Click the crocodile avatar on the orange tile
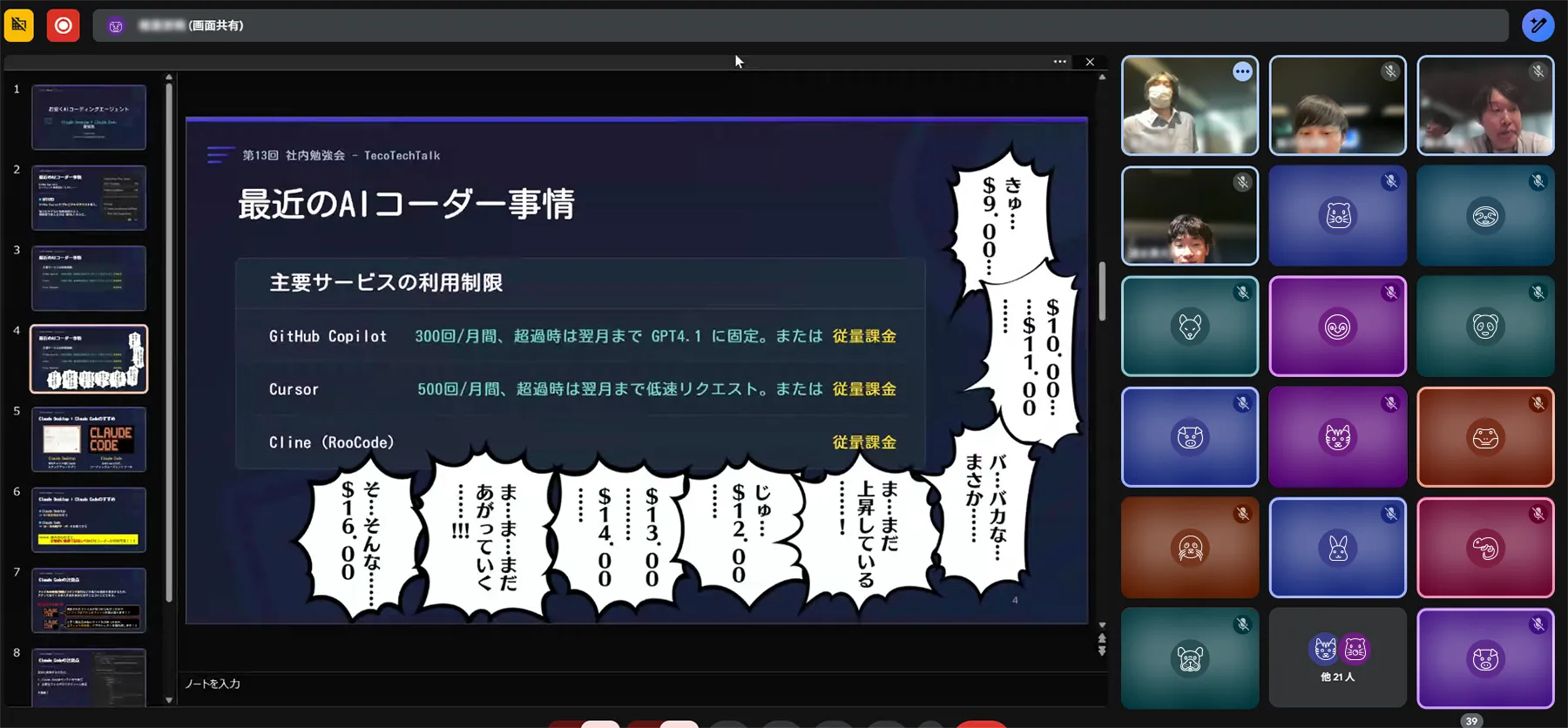The height and width of the screenshot is (728, 1568). [x=1486, y=437]
